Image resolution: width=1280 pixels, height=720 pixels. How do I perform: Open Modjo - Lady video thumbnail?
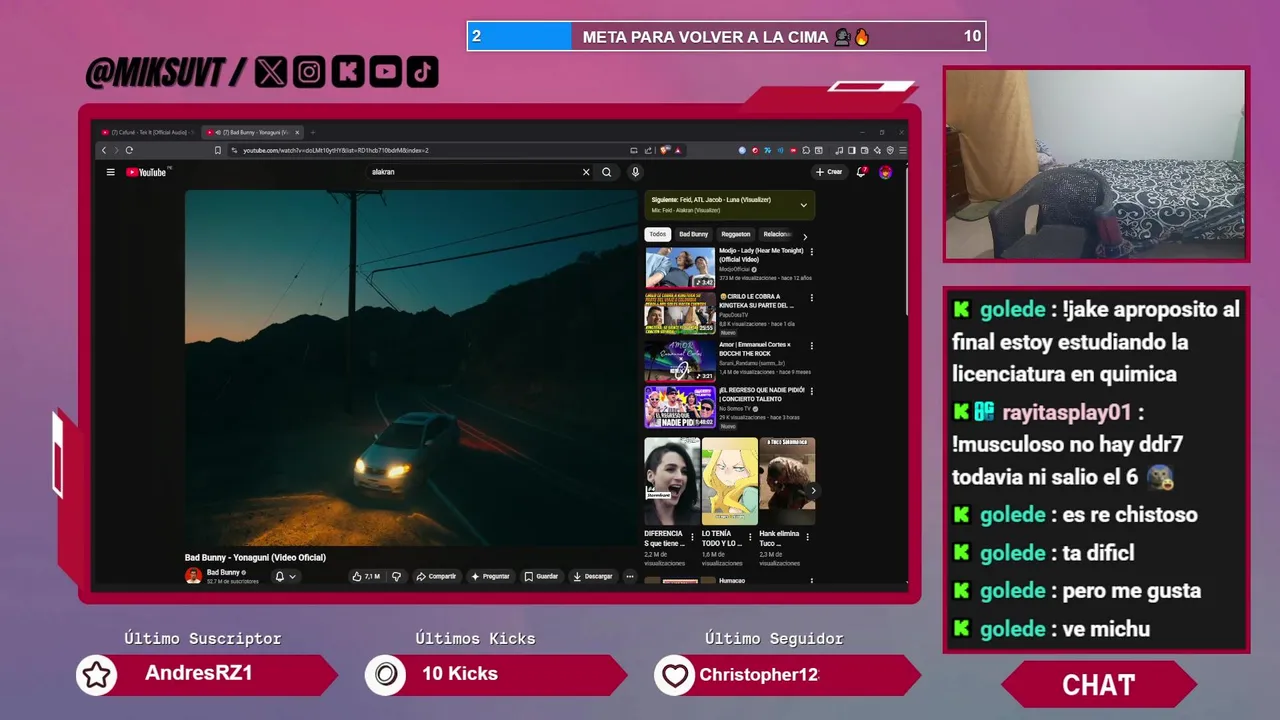(680, 268)
